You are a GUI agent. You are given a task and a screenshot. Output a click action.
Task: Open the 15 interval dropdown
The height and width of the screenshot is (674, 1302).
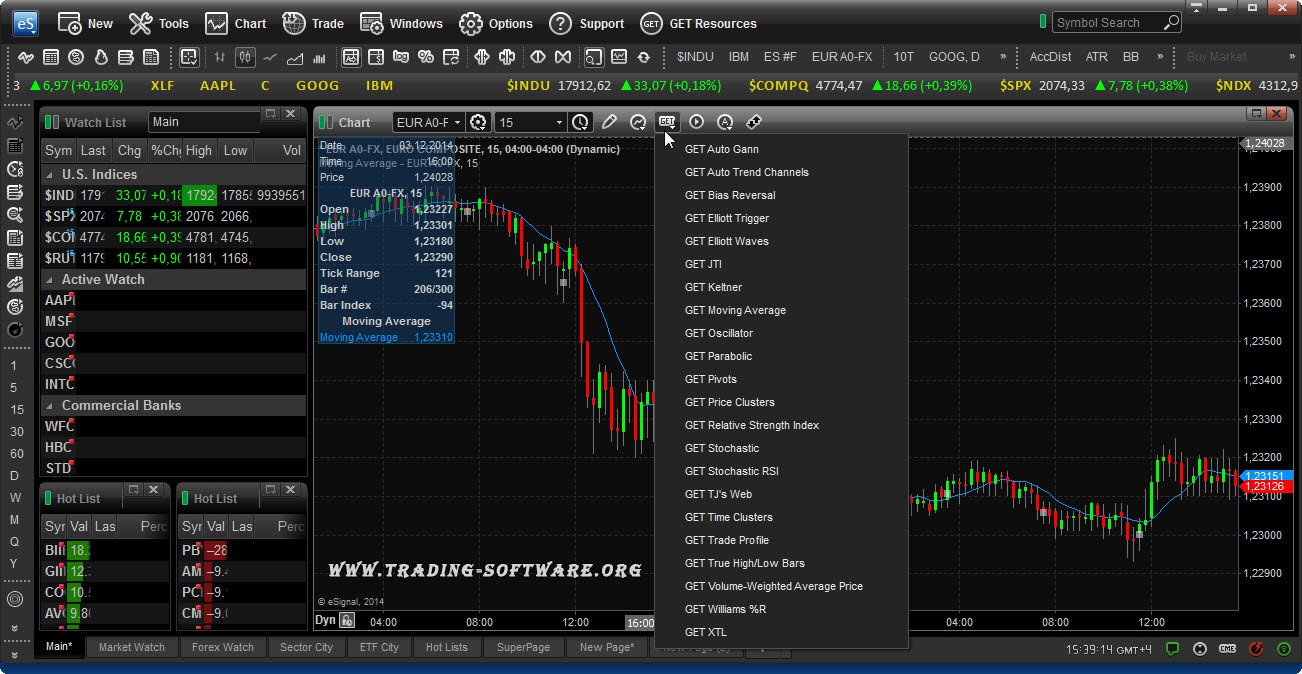(530, 122)
